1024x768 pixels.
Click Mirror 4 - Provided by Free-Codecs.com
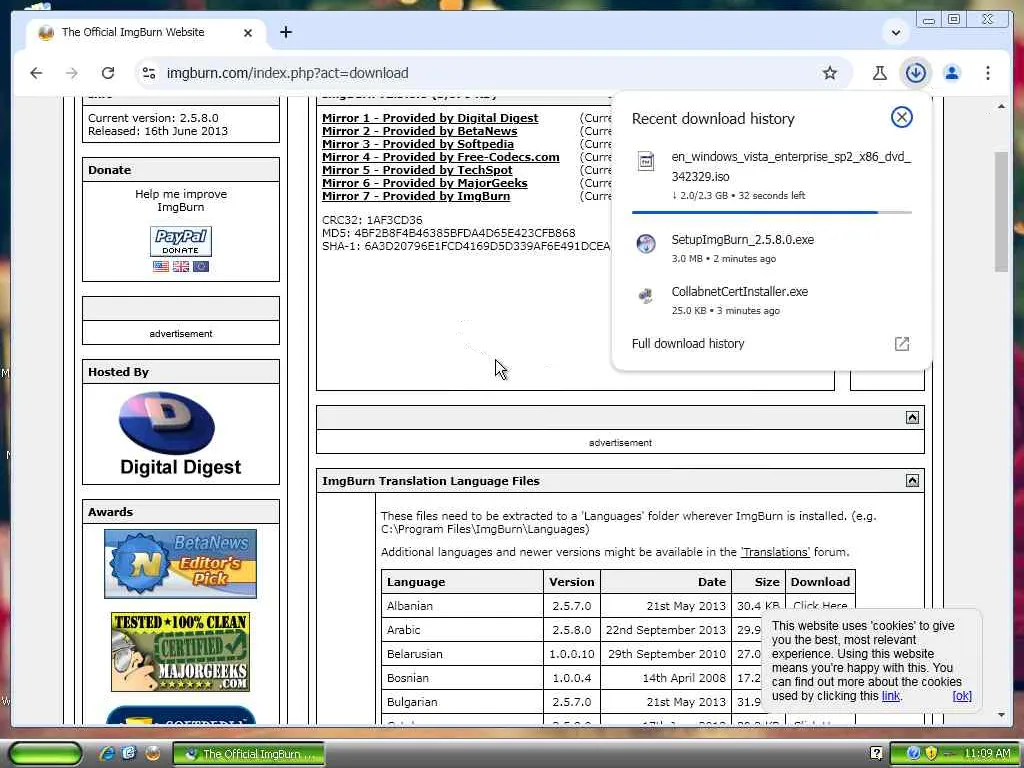coord(441,157)
